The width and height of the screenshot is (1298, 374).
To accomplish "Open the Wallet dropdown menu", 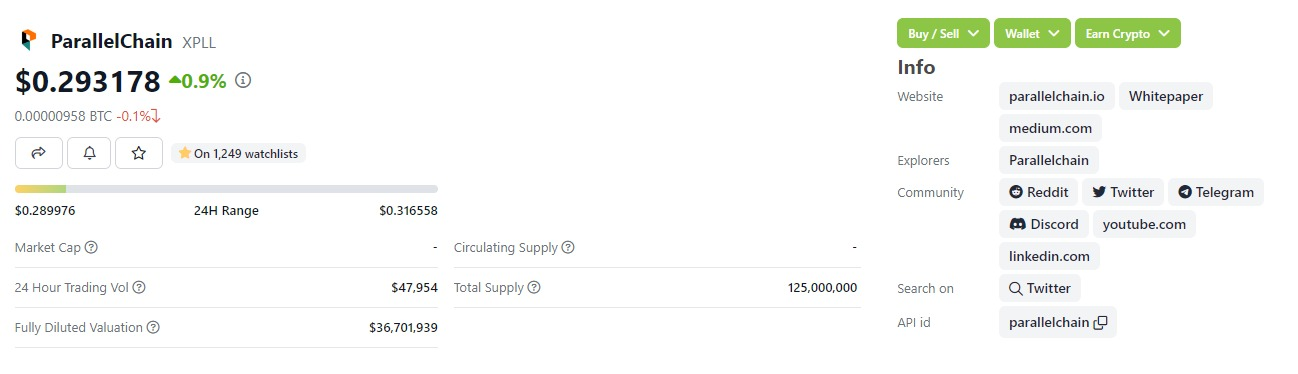I will click(1032, 33).
